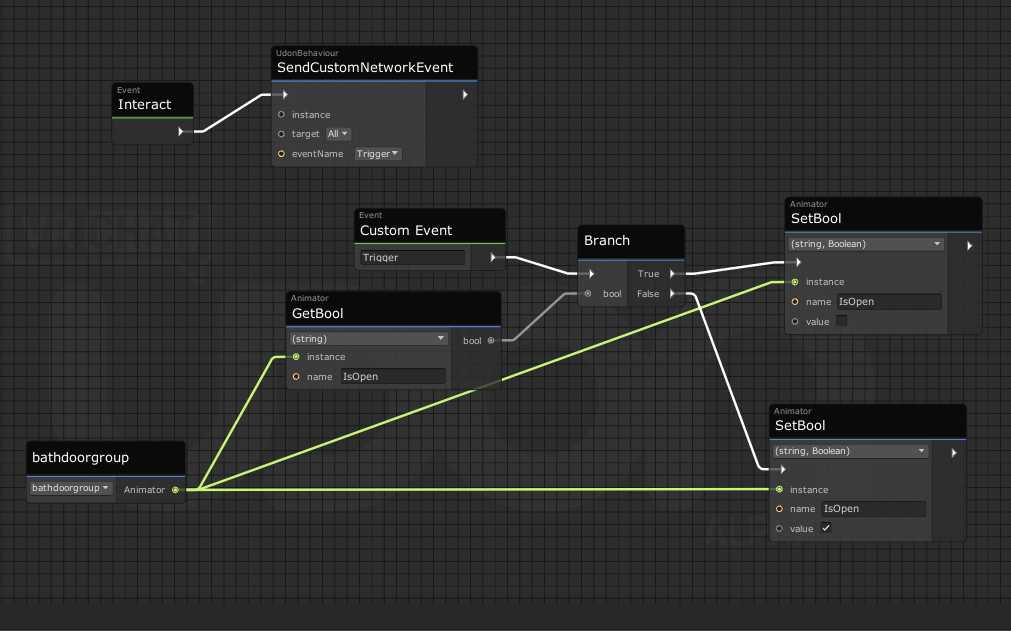
Task: Select the SendCustomNetworkEvent node header
Action: point(365,67)
